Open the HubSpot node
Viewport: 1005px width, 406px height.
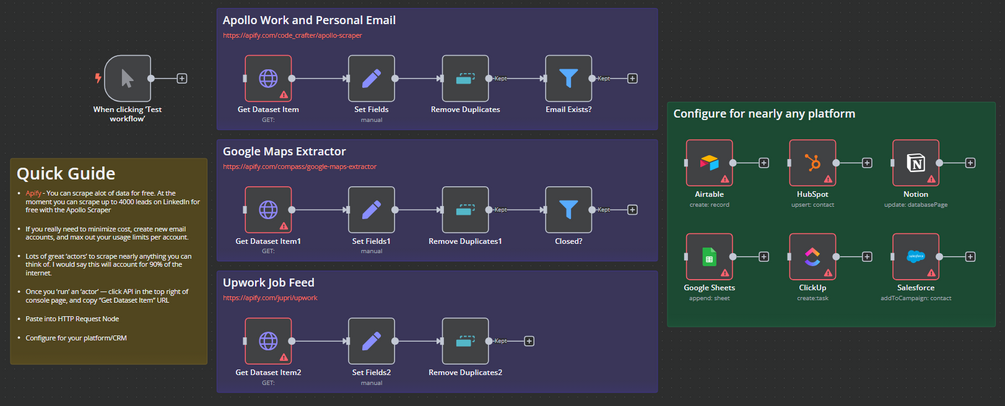click(812, 163)
